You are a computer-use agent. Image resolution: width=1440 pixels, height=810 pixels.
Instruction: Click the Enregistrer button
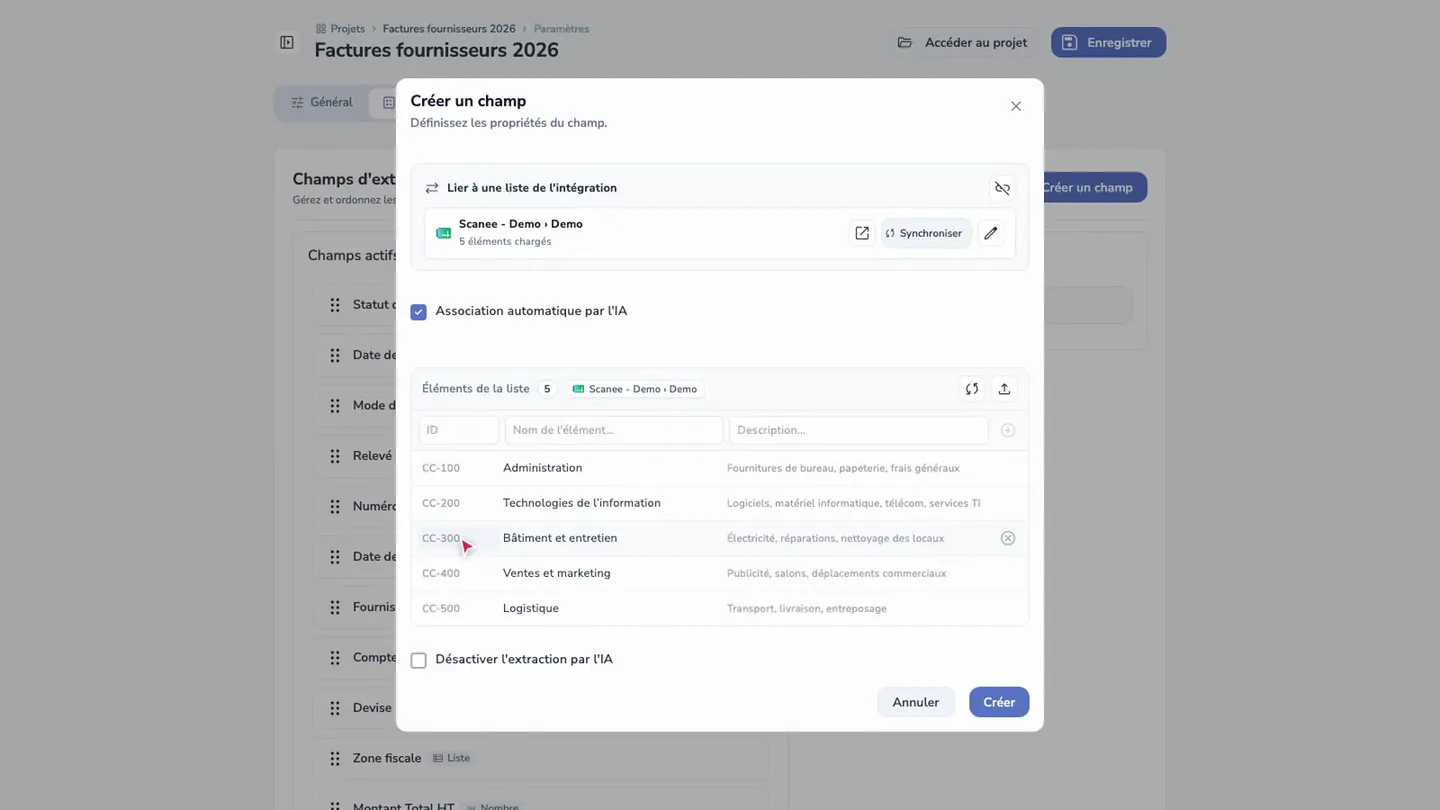point(1108,42)
